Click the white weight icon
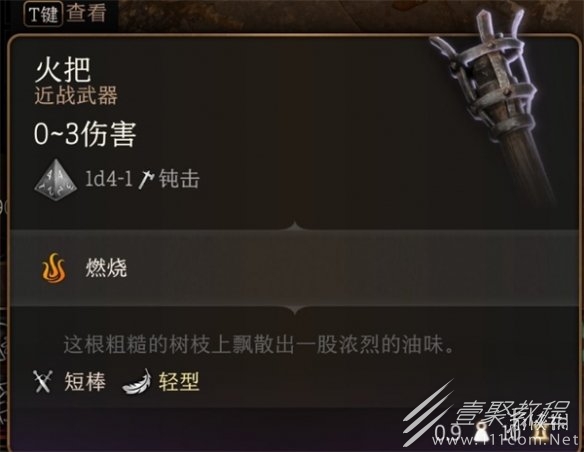This screenshot has width=584, height=452. [x=482, y=433]
